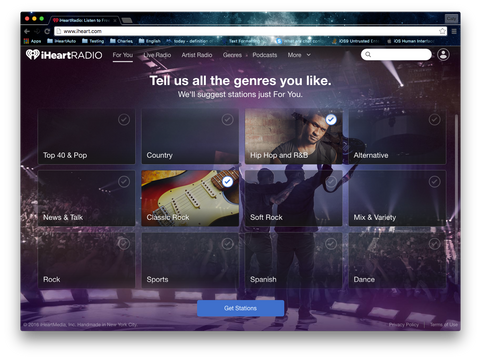Go to Podcasts in navigation
Image resolution: width=481 pixels, height=360 pixels.
tap(265, 55)
